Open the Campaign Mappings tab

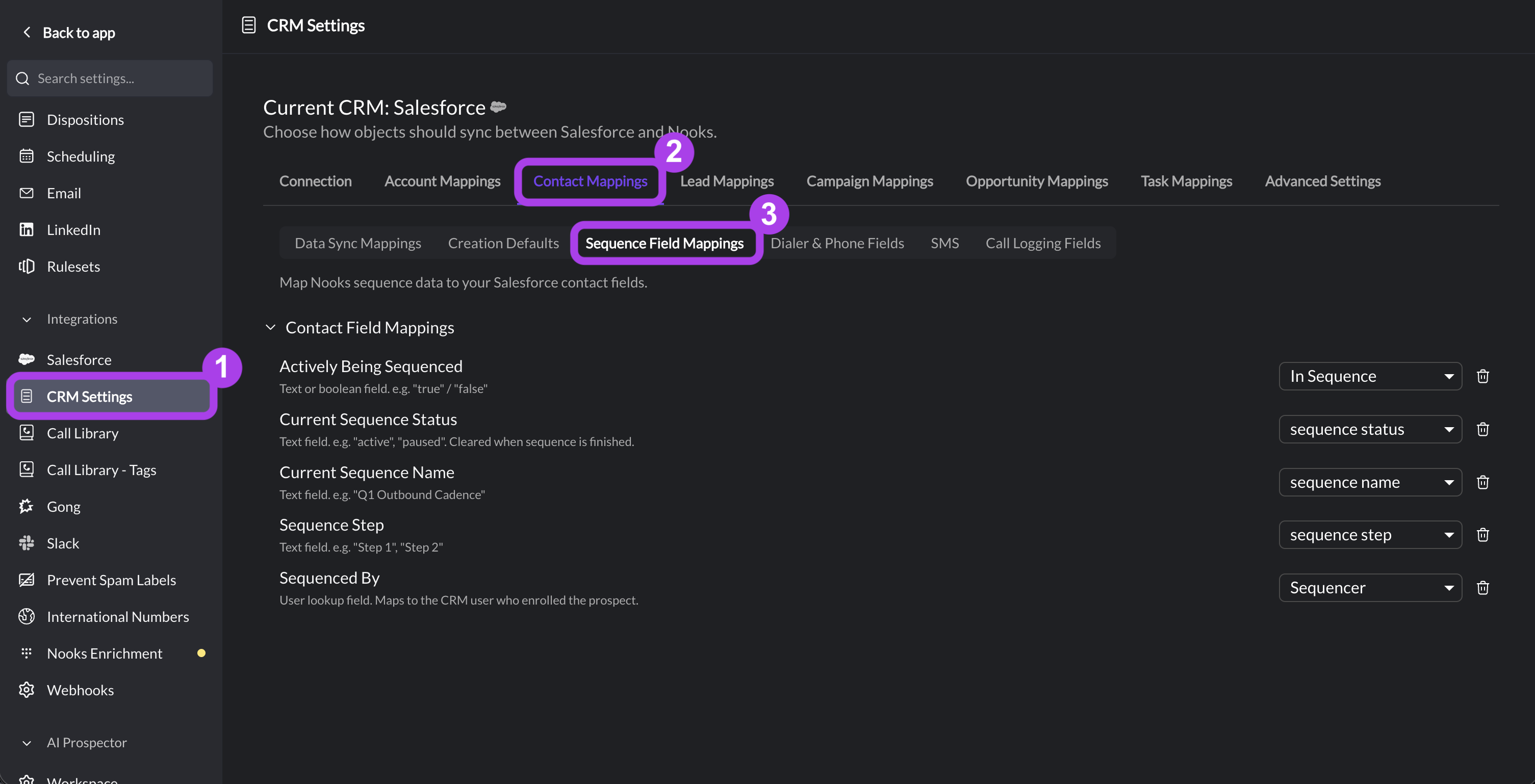(869, 180)
